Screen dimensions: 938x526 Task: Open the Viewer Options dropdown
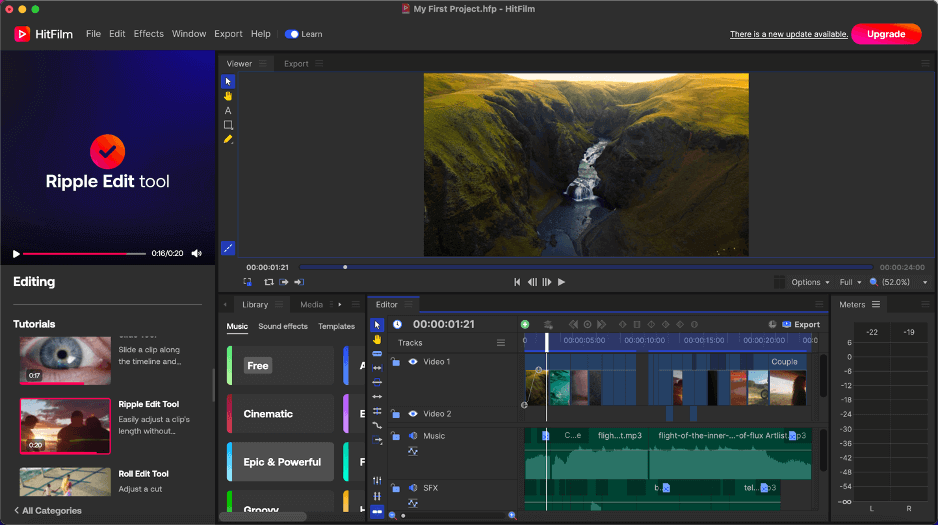[x=810, y=283]
